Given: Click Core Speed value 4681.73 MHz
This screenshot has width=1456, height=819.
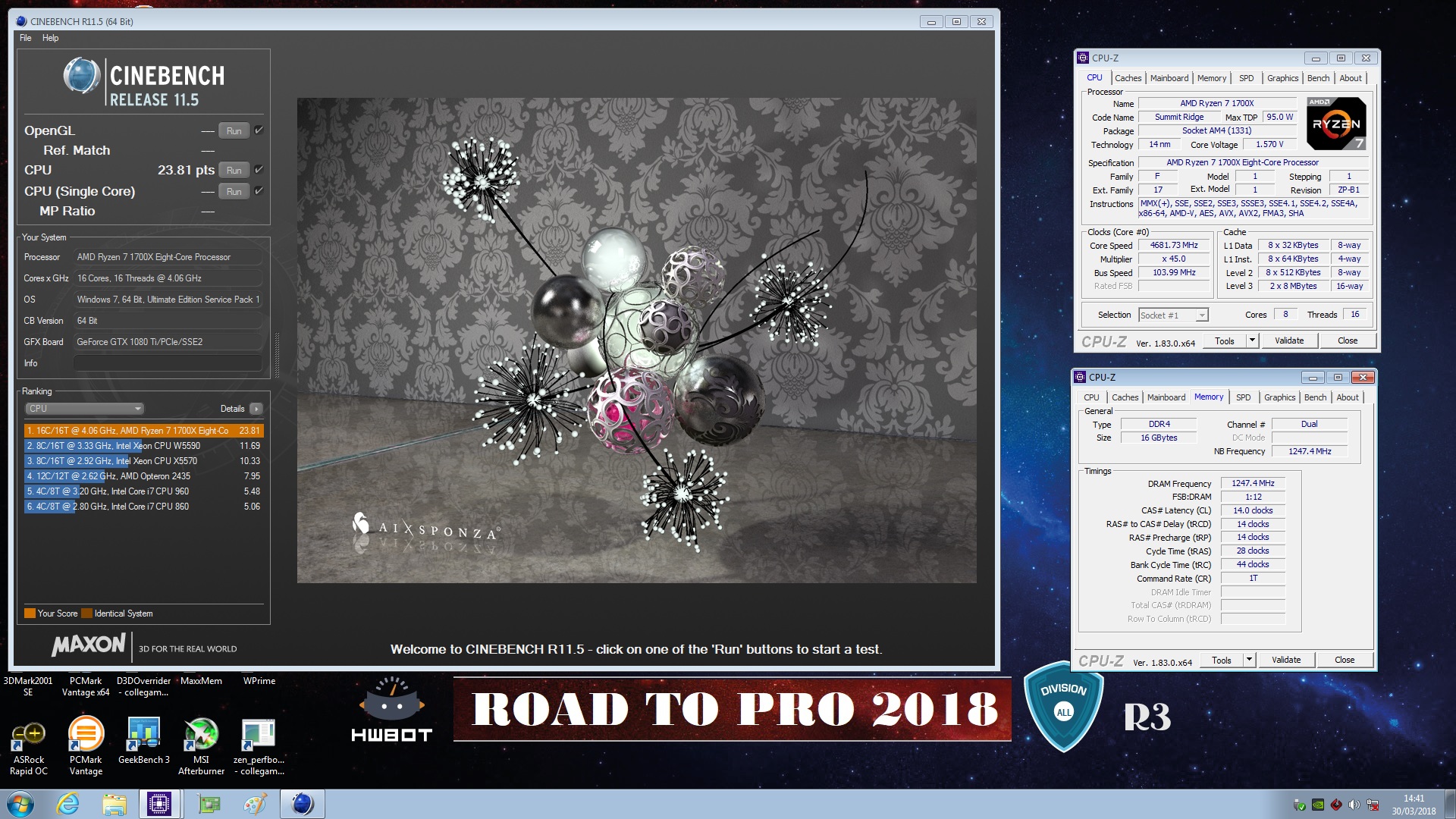Looking at the screenshot, I should pos(1174,245).
